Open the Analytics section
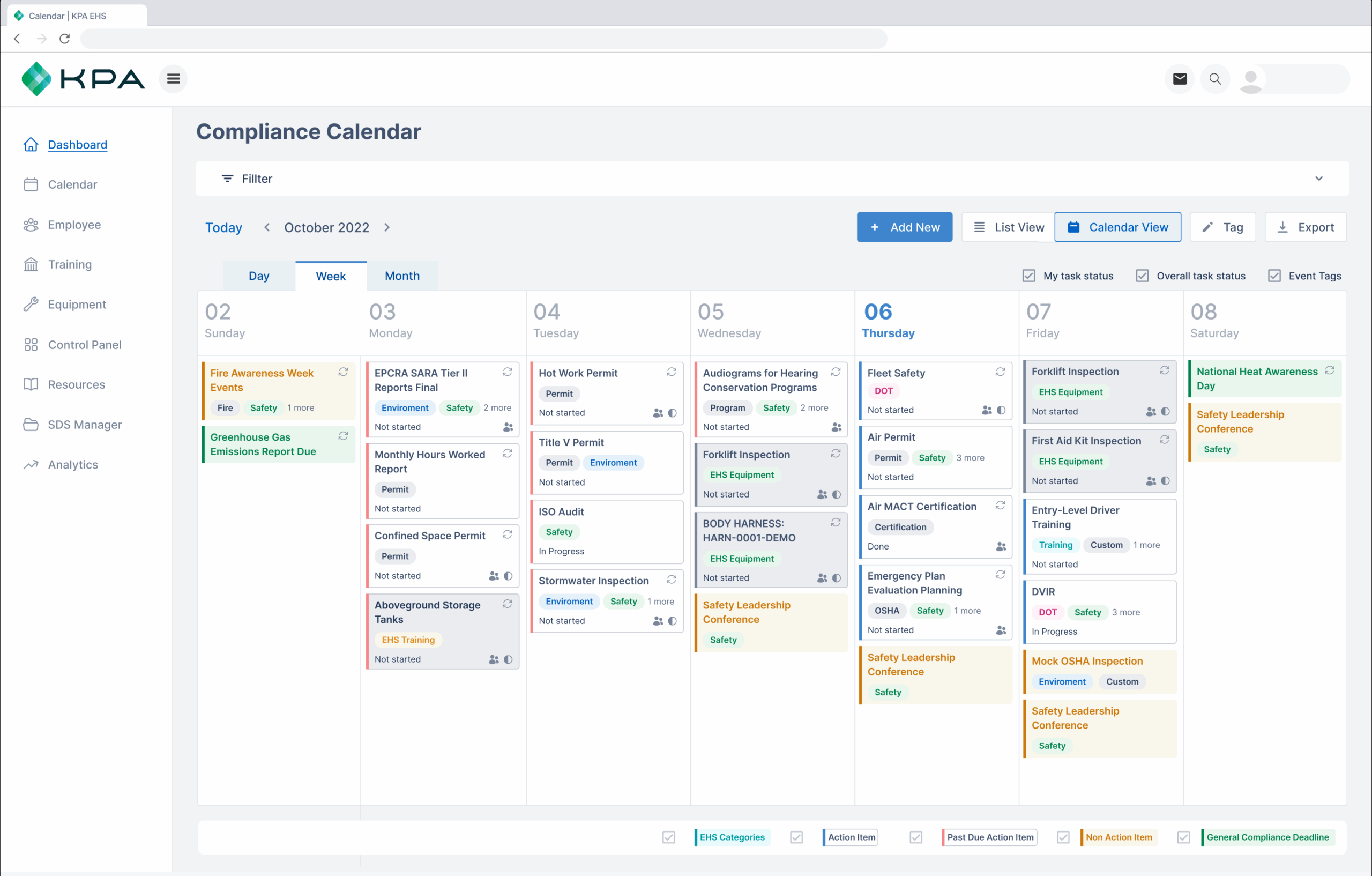1372x876 pixels. click(x=72, y=464)
